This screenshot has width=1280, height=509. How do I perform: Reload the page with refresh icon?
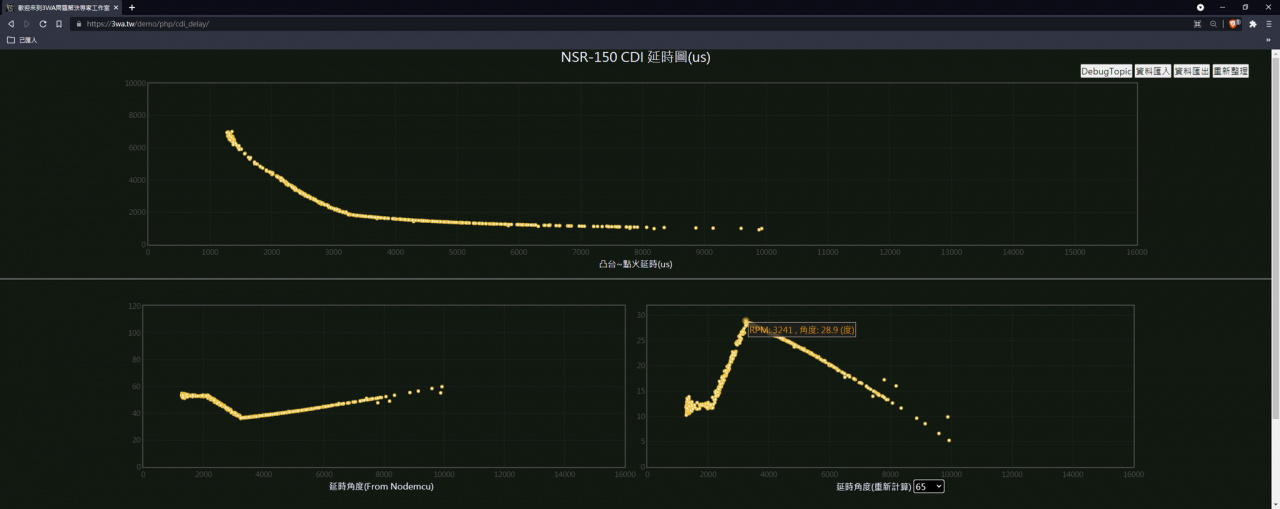(x=43, y=23)
